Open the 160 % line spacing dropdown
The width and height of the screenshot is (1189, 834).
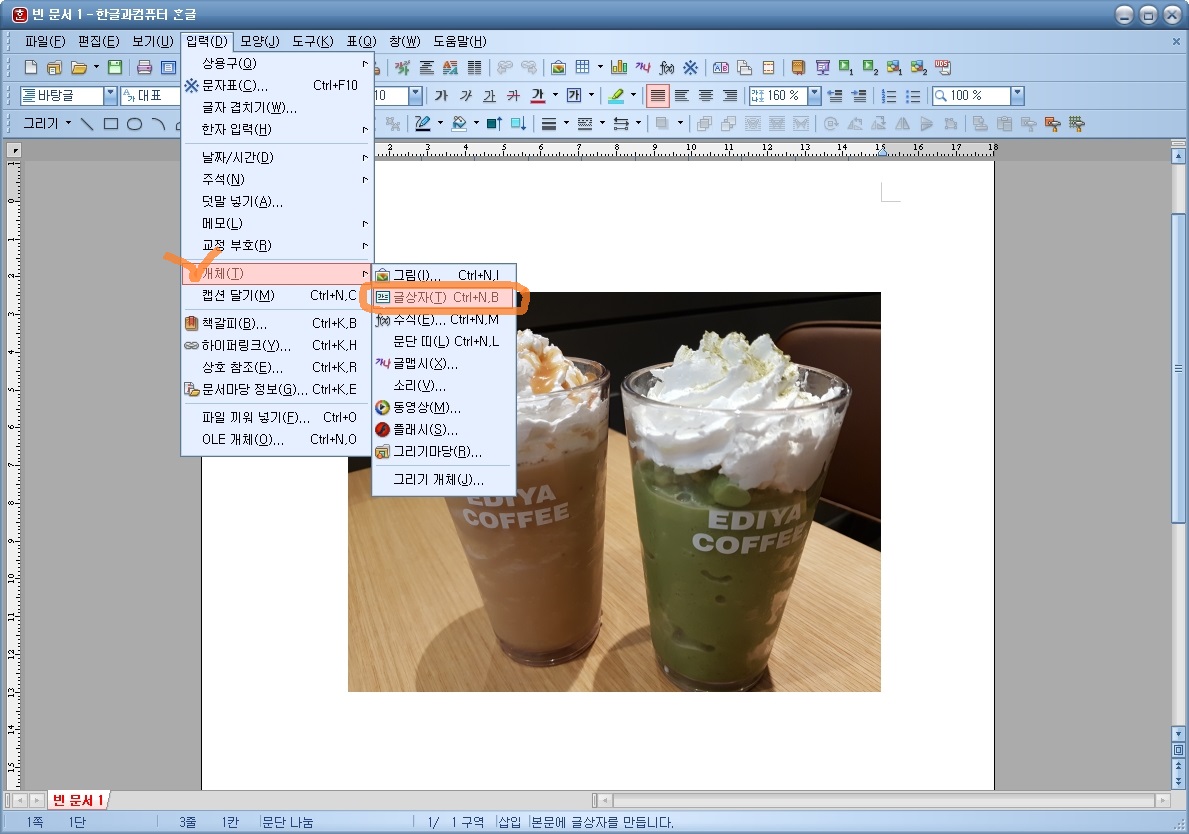[814, 96]
